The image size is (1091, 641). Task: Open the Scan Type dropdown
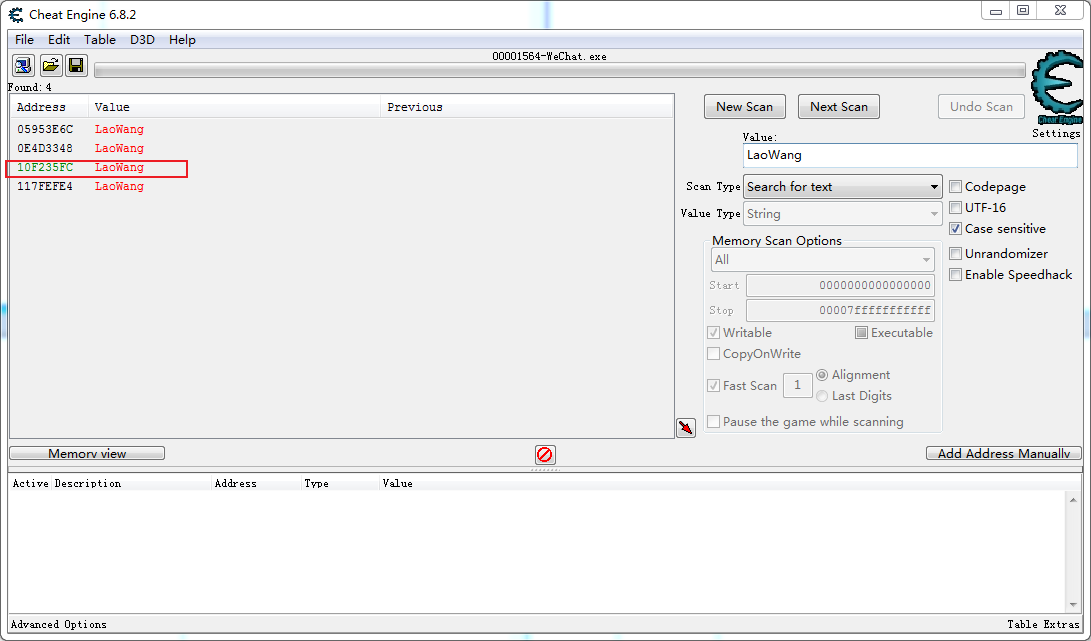(x=843, y=187)
